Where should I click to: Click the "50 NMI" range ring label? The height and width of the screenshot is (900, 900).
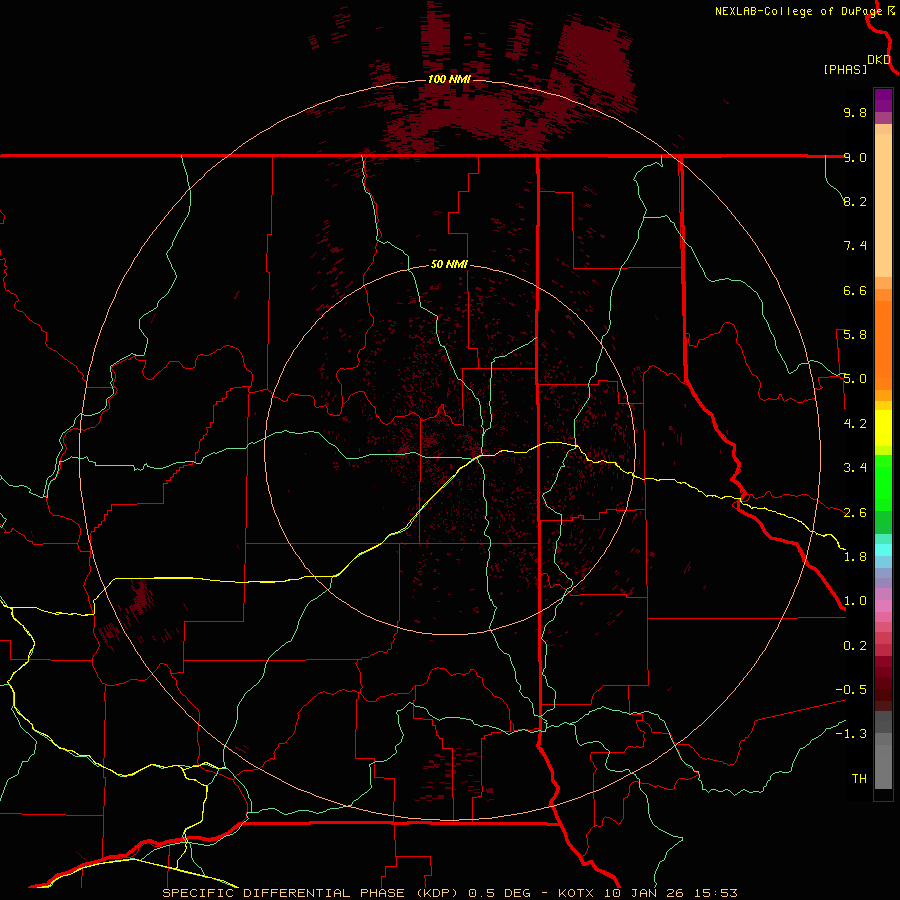[x=449, y=265]
